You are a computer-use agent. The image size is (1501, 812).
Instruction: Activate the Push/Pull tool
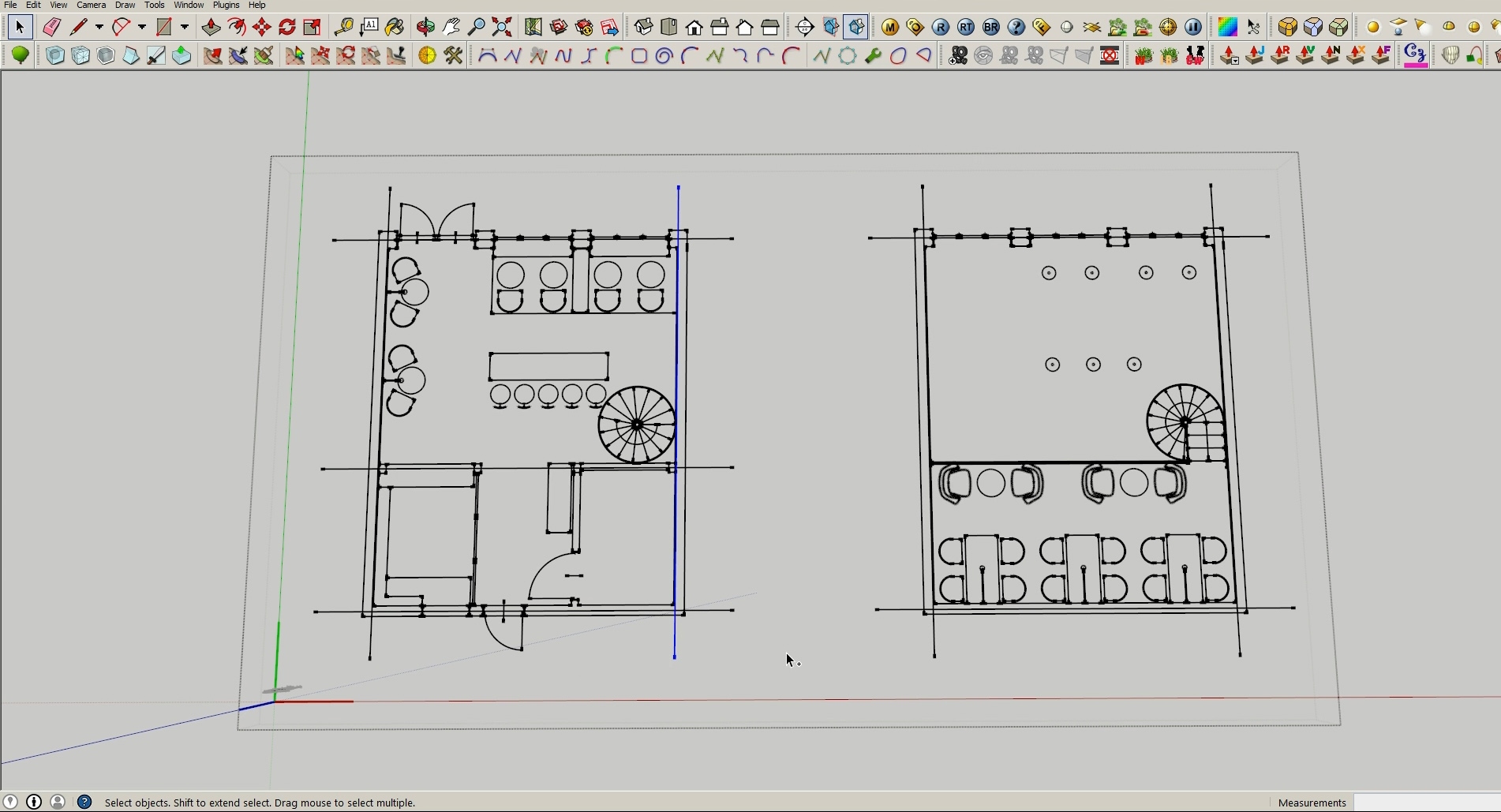pos(211,27)
